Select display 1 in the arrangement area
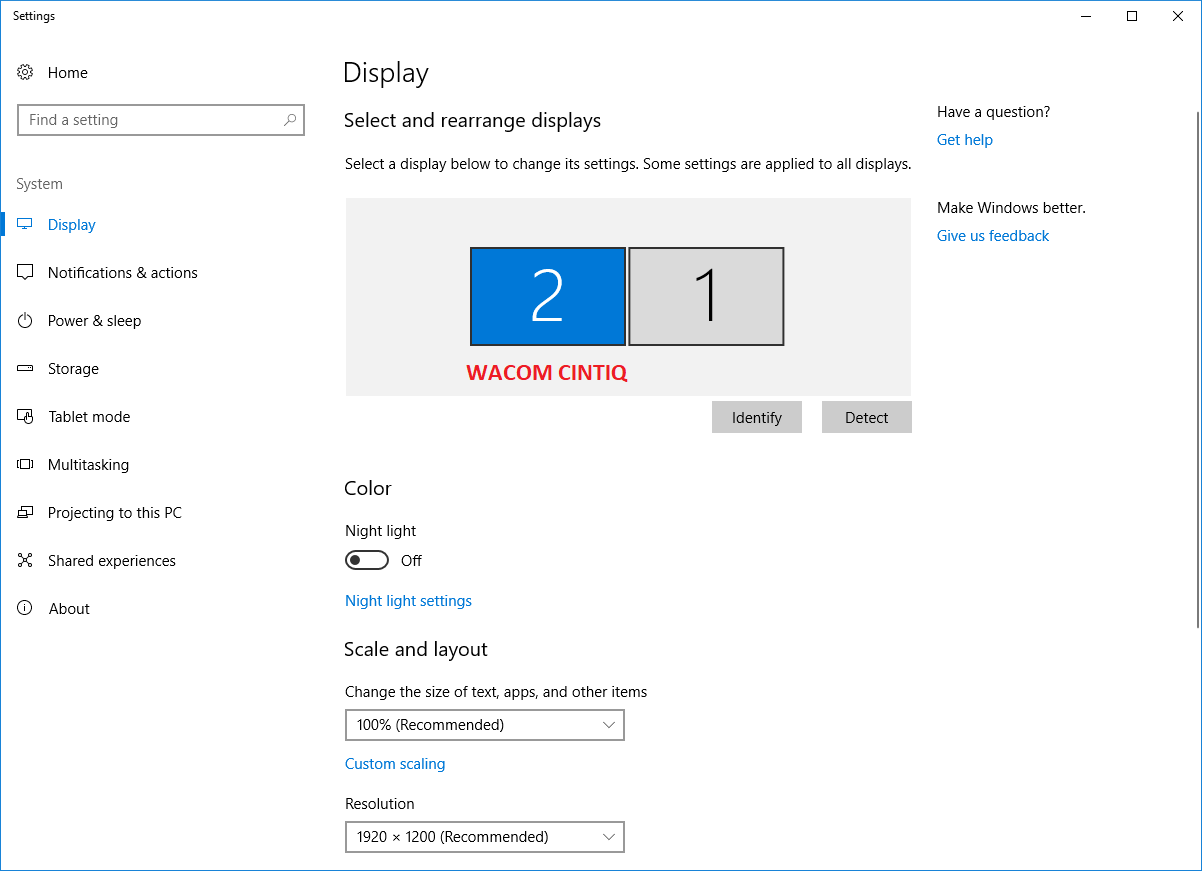This screenshot has width=1202, height=871. [x=705, y=296]
